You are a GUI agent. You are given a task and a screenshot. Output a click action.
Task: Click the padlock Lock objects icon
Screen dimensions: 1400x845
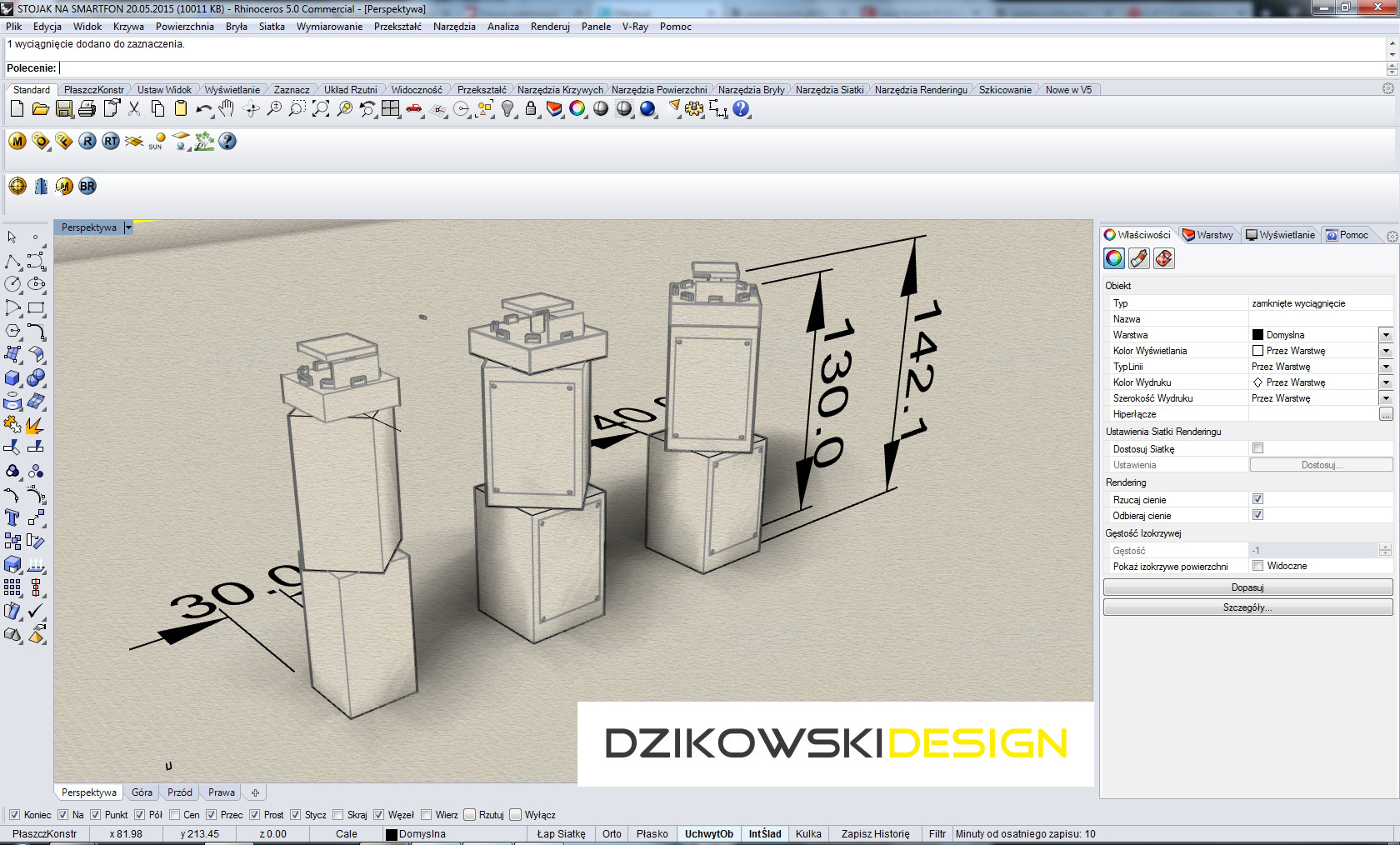click(x=531, y=109)
